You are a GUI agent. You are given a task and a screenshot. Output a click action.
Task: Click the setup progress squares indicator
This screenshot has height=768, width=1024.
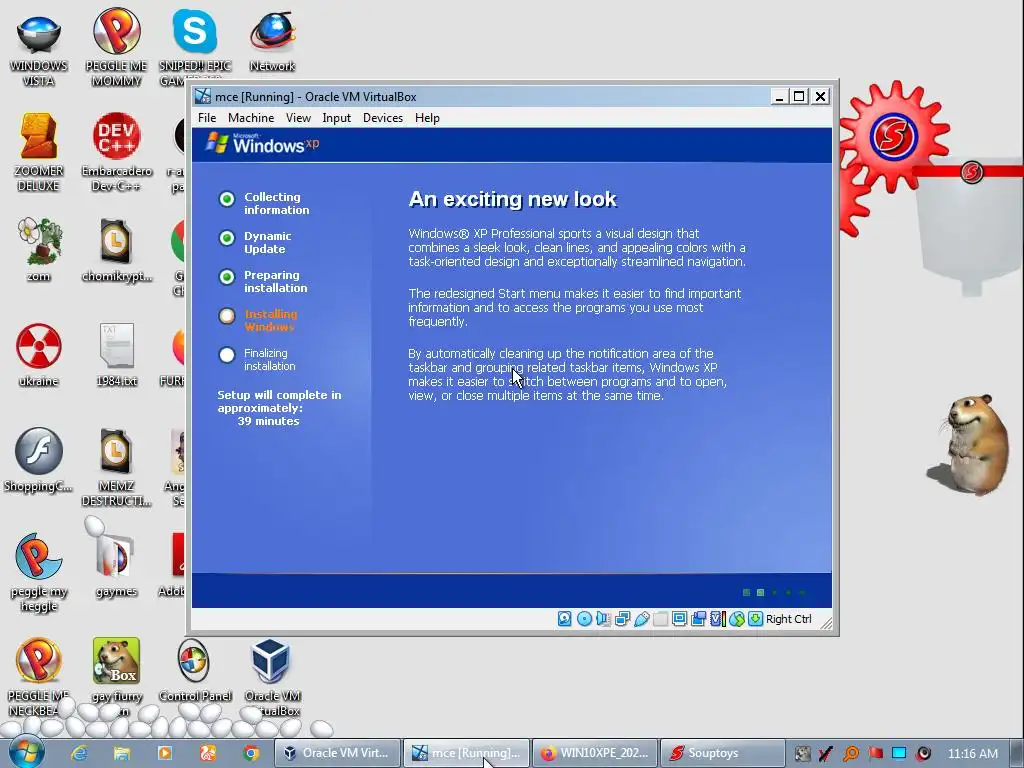click(x=774, y=592)
